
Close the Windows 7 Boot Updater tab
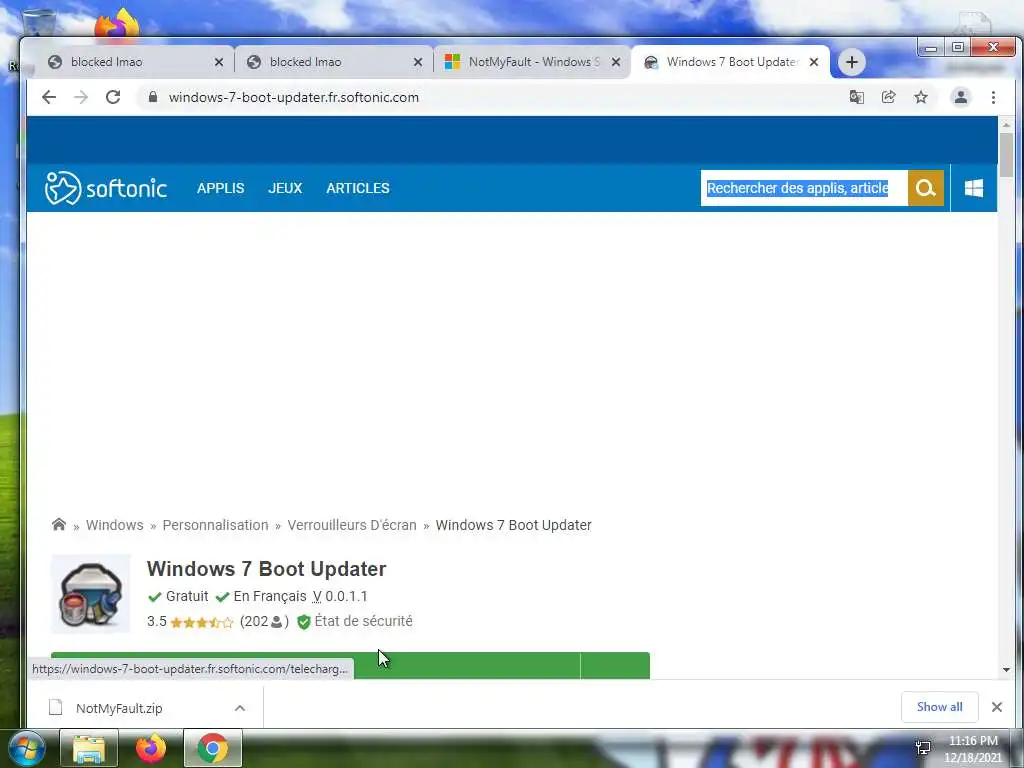tap(814, 62)
